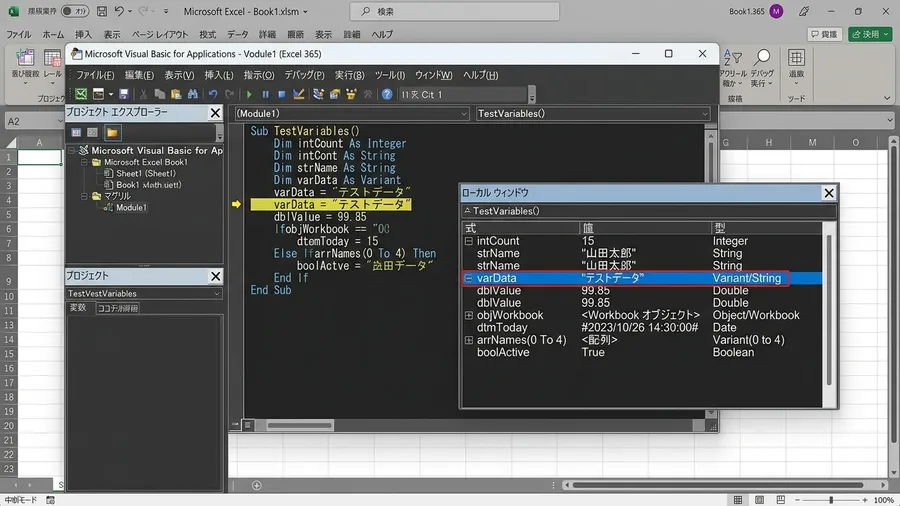The image size is (900, 506).
Task: Click the blue Help question mark icon
Action: (387, 94)
